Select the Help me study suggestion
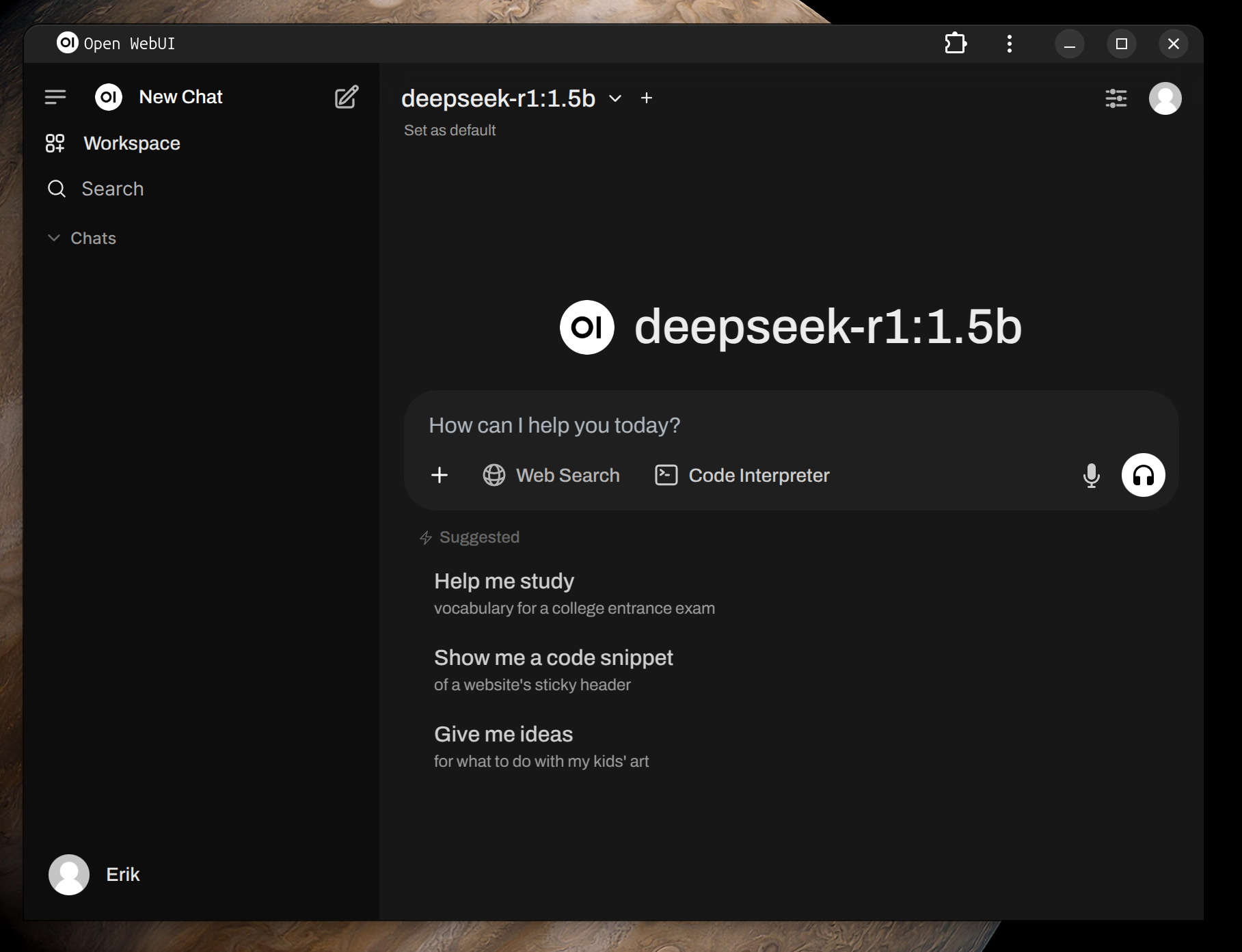The height and width of the screenshot is (952, 1242). pos(504,581)
